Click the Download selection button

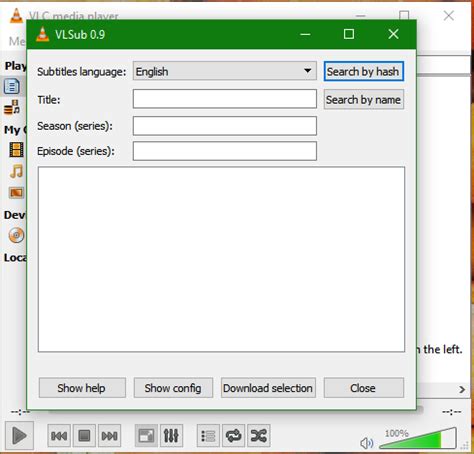tap(268, 388)
